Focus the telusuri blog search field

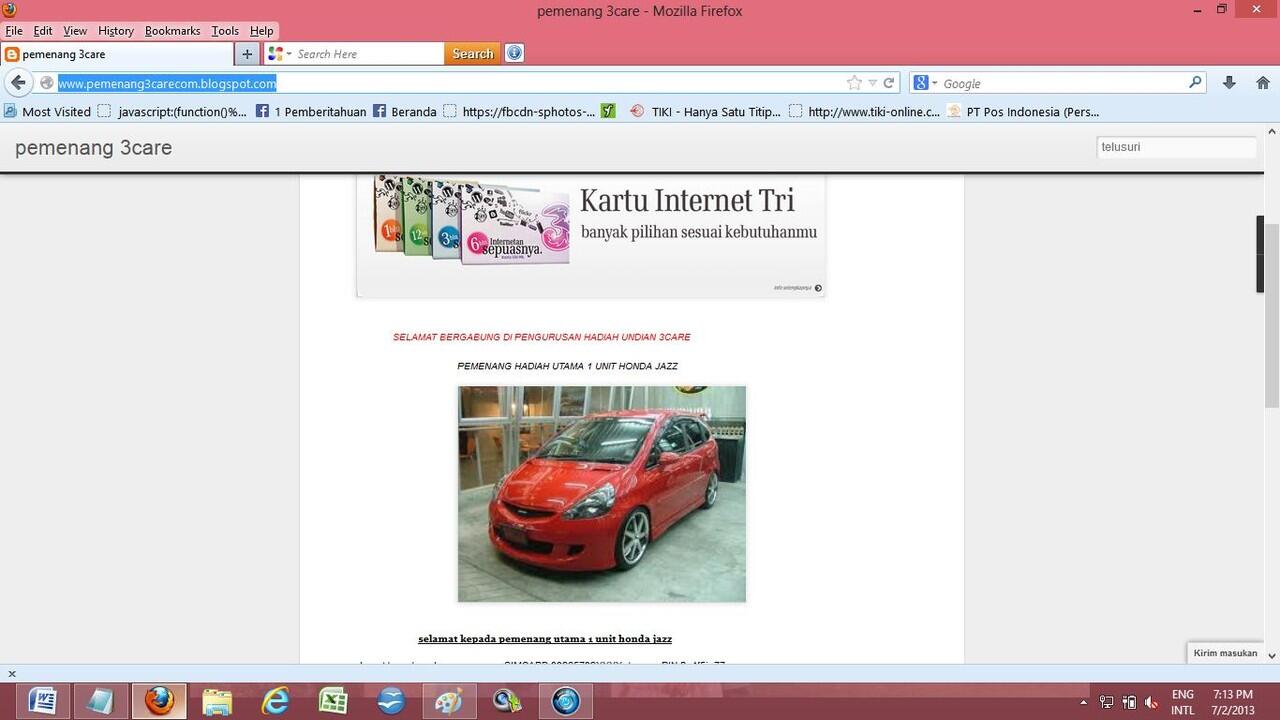click(x=1176, y=147)
